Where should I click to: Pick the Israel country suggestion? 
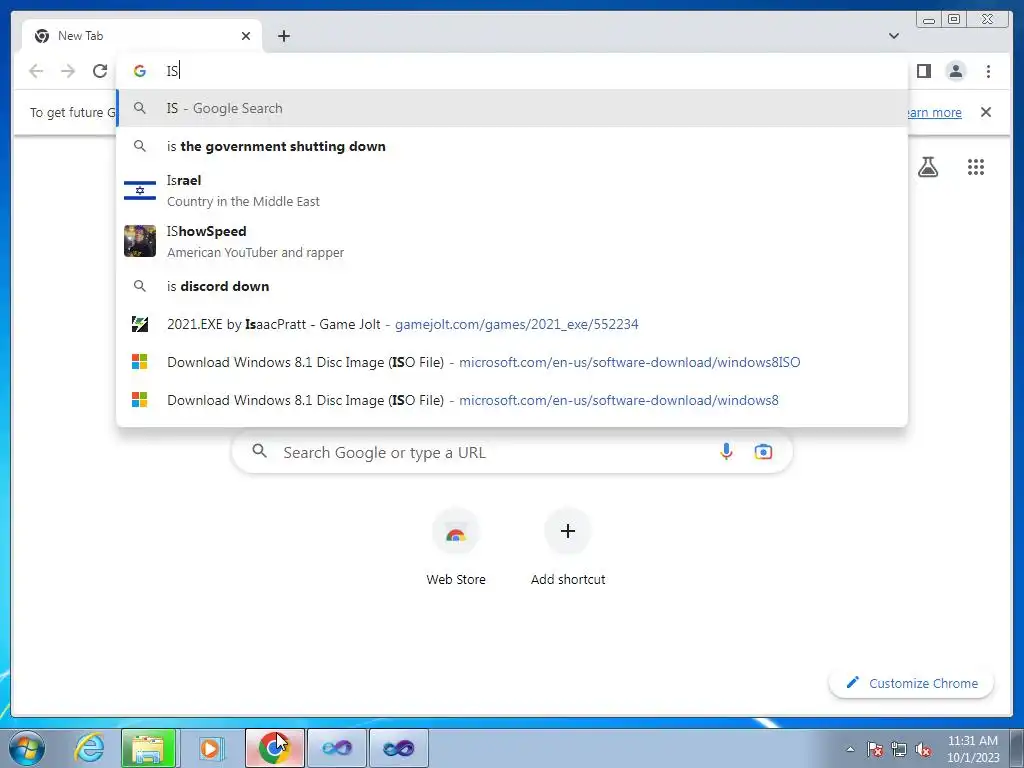[x=512, y=191]
